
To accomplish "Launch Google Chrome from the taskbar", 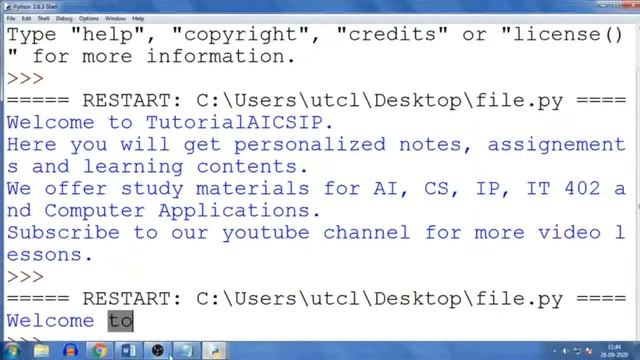I will click(x=99, y=351).
